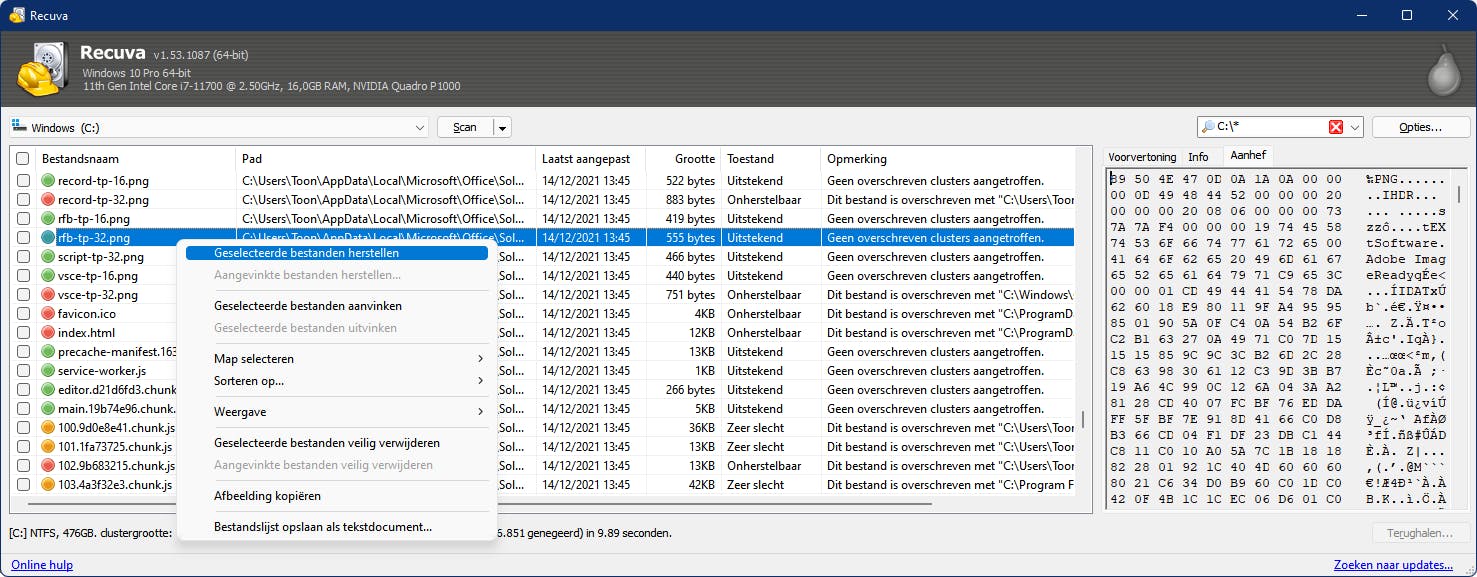1477x577 pixels.
Task: Click the red status dot for favicon.ico
Action: 48,314
